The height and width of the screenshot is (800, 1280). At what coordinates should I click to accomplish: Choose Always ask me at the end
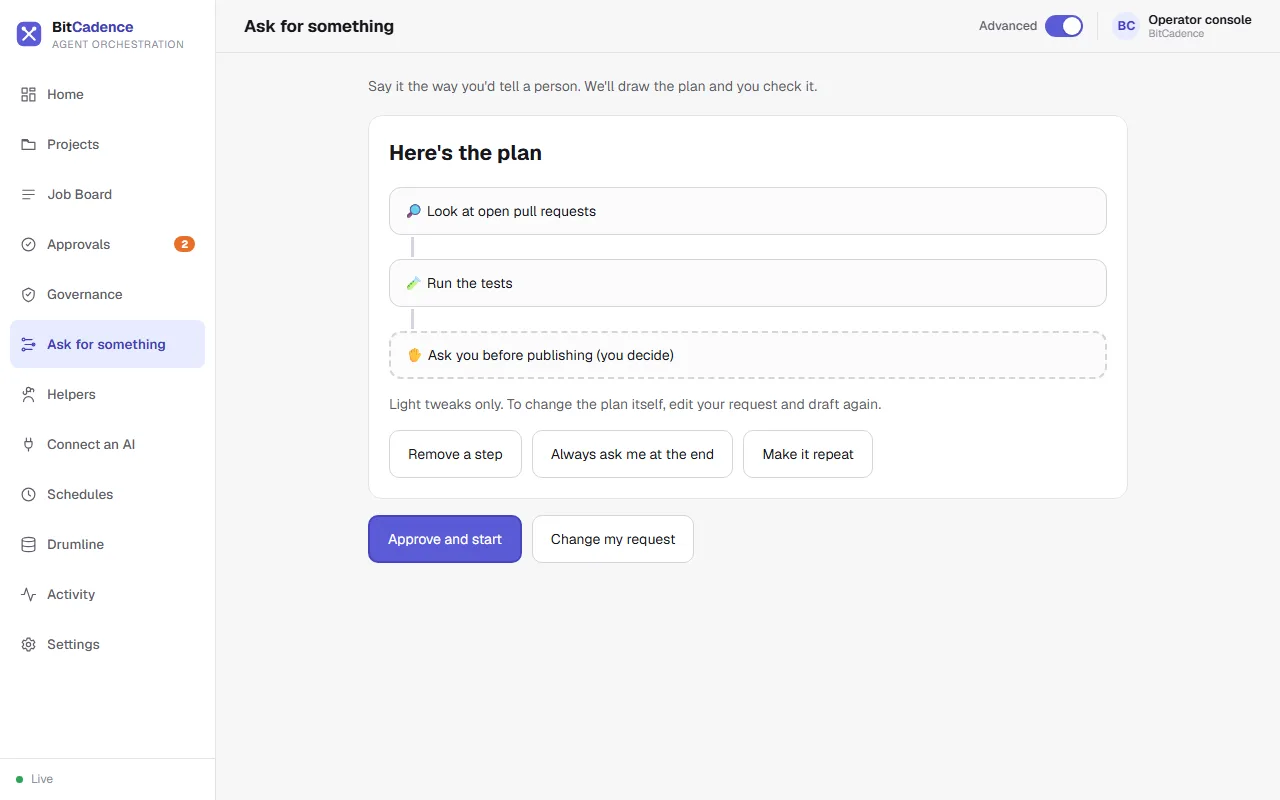(632, 454)
